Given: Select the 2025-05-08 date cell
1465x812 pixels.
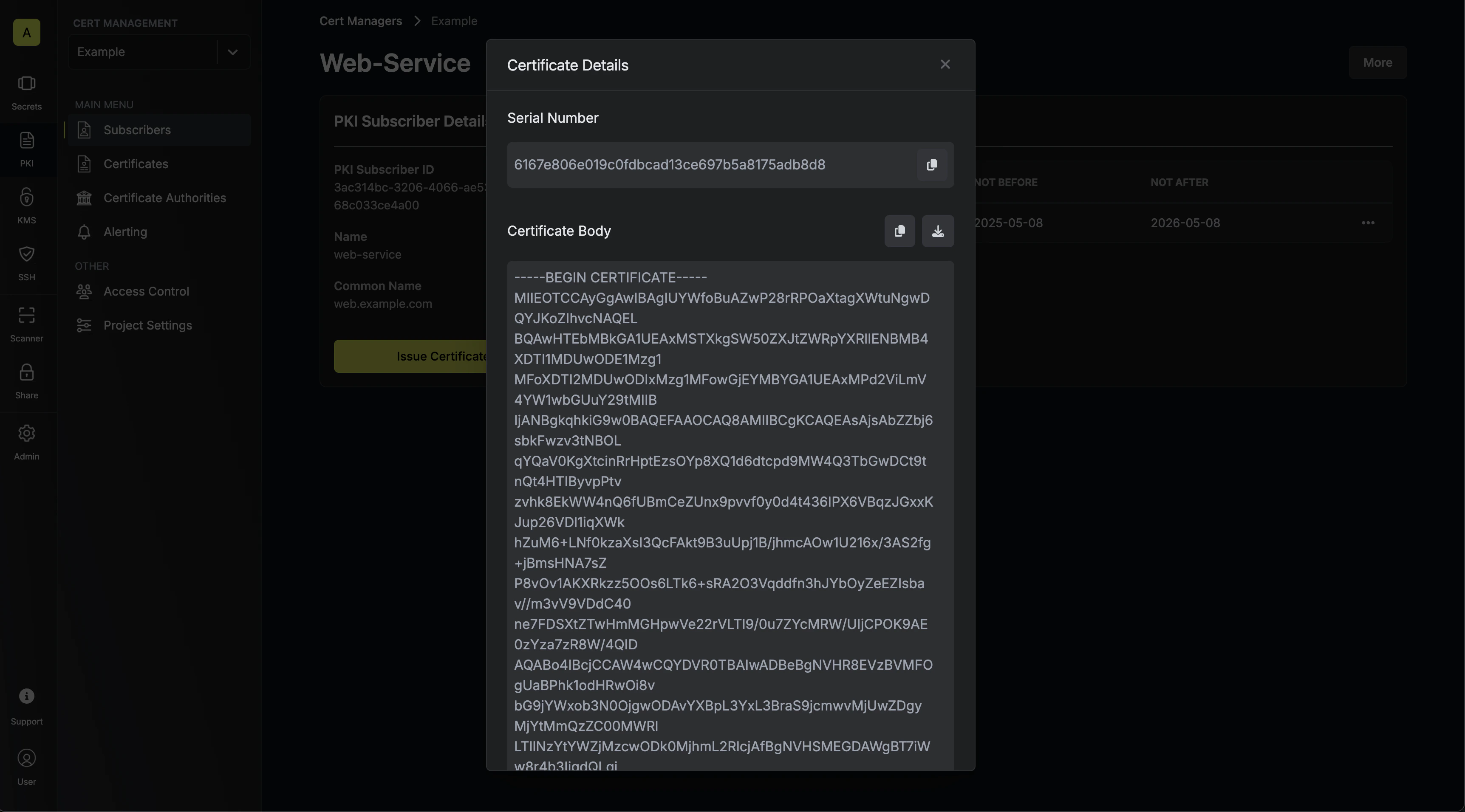Looking at the screenshot, I should point(1009,223).
